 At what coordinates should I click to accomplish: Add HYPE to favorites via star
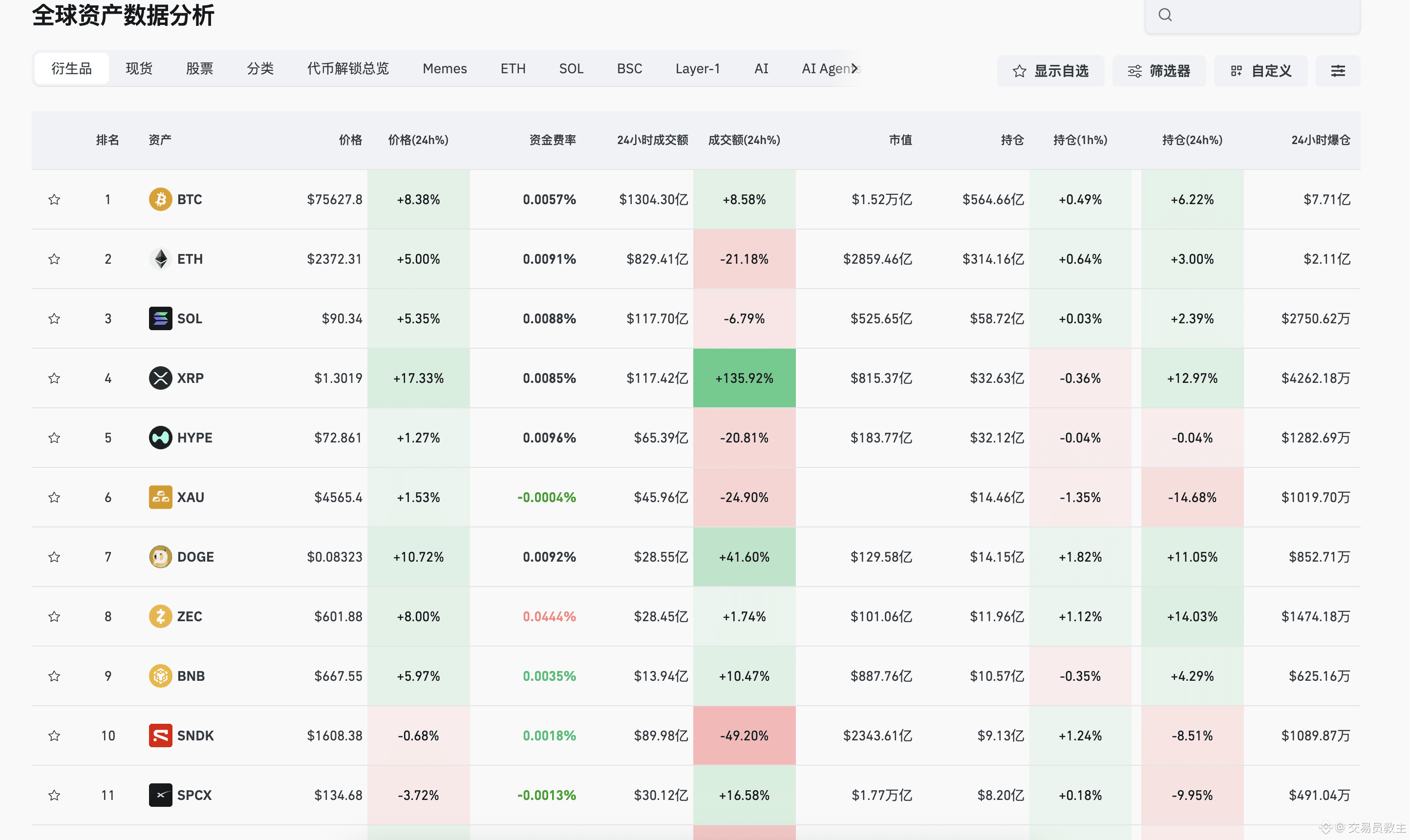(x=54, y=438)
